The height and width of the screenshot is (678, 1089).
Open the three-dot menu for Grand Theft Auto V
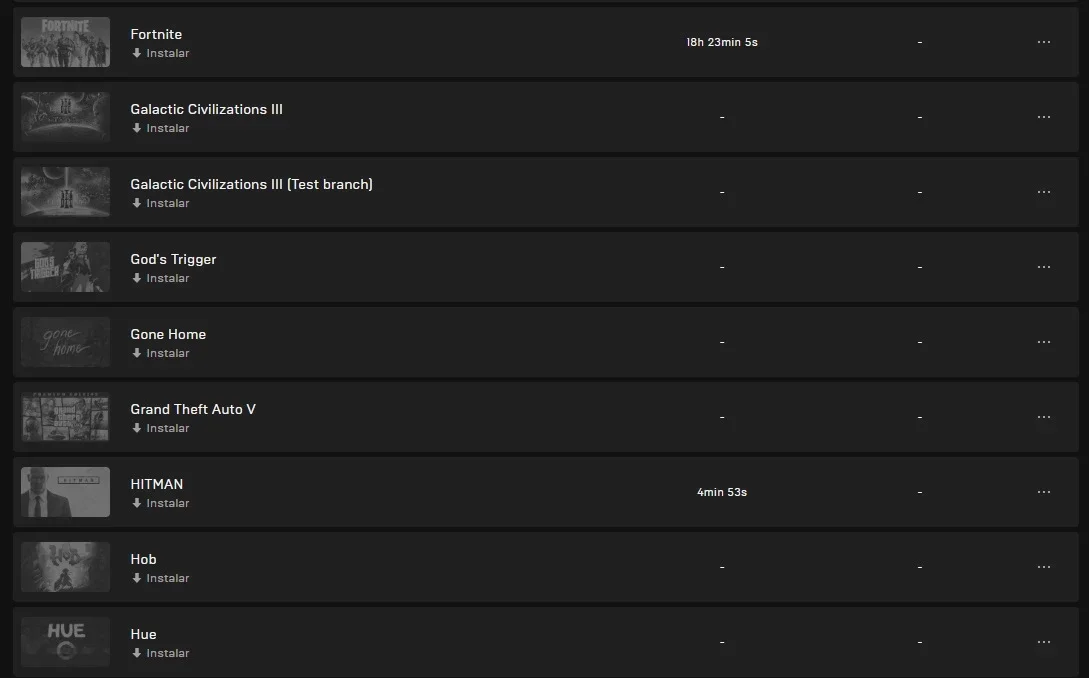(x=1043, y=417)
